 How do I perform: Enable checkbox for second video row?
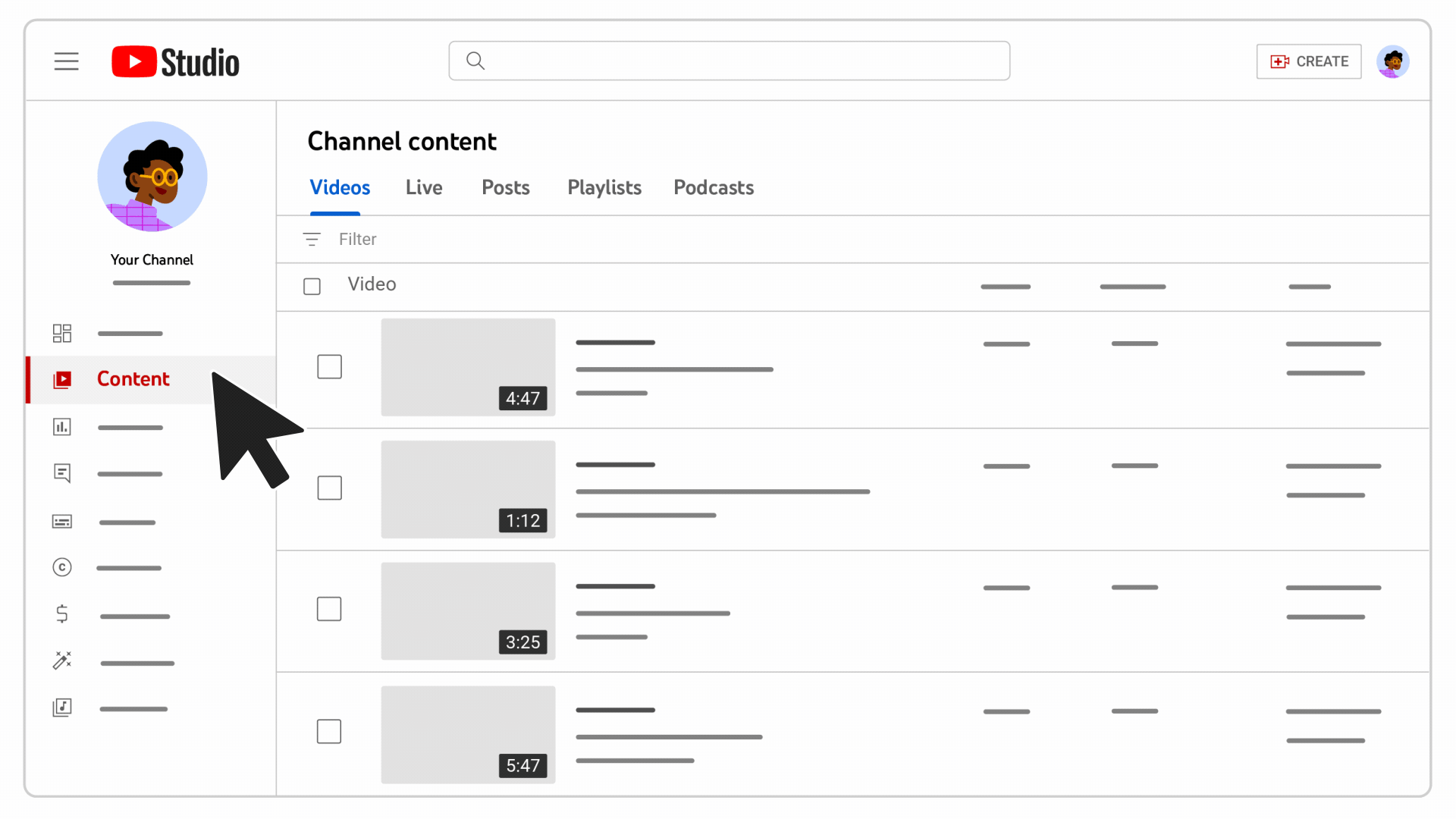330,488
